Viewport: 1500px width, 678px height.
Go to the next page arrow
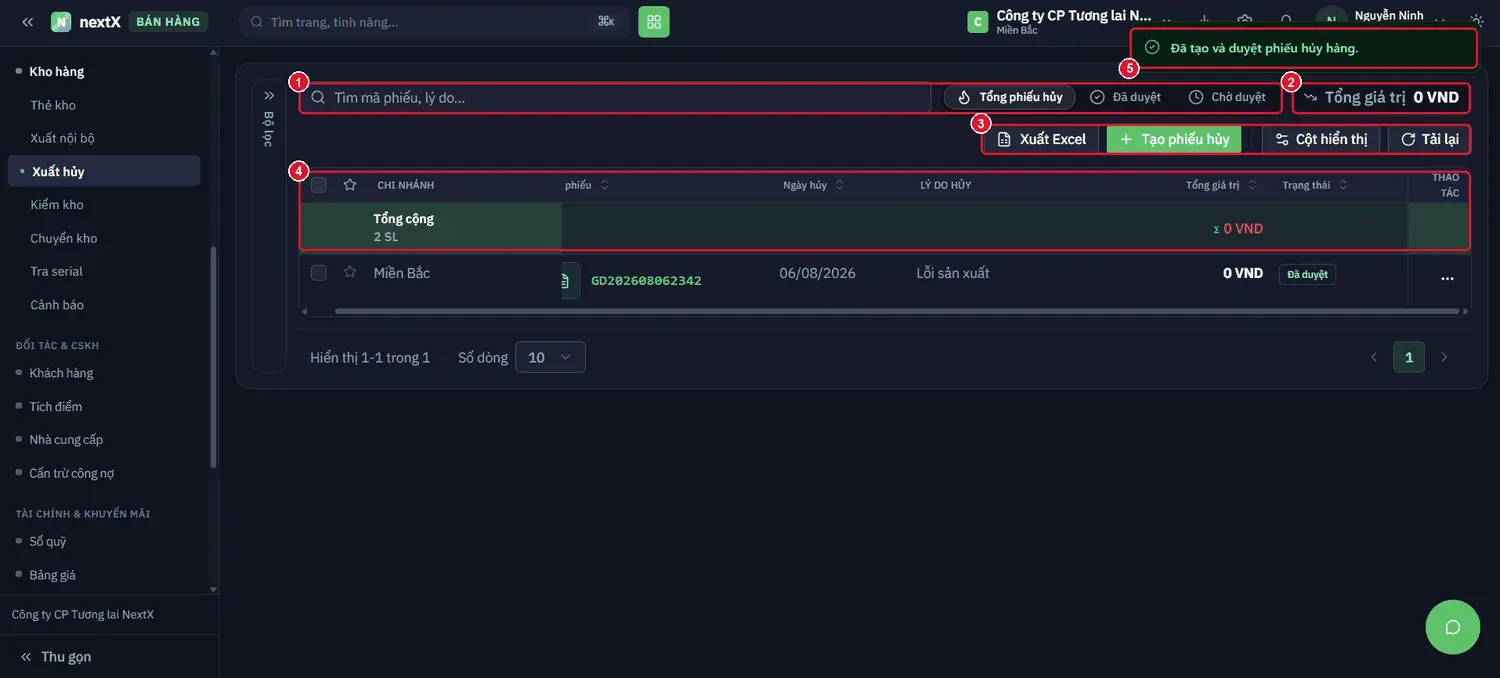point(1444,357)
